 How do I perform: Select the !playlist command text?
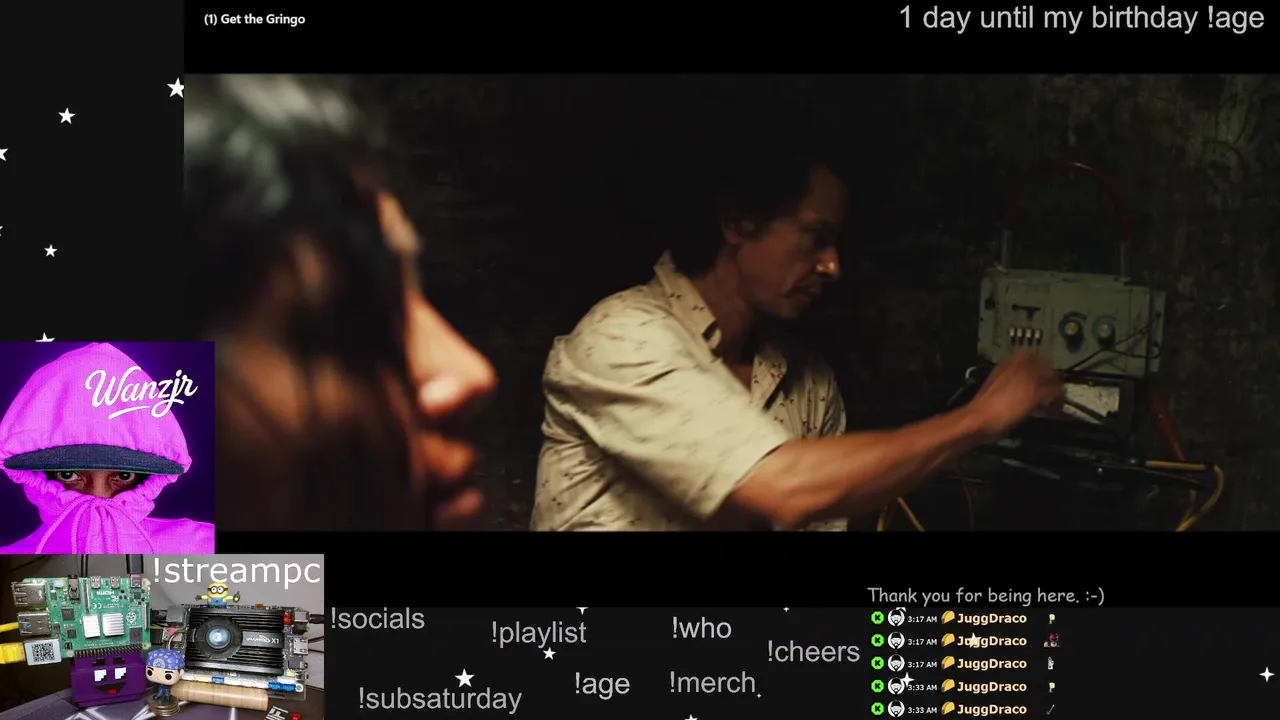[538, 633]
